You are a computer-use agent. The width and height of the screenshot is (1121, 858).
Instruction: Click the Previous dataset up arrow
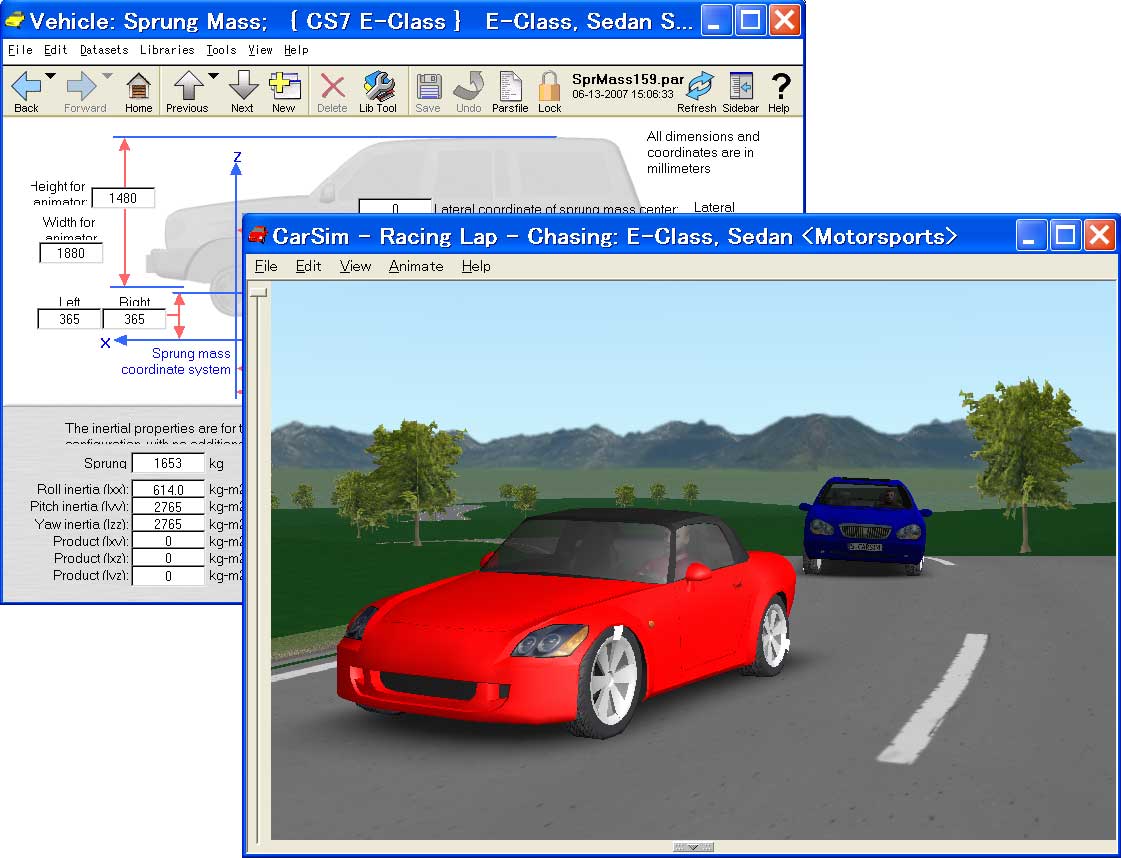189,86
